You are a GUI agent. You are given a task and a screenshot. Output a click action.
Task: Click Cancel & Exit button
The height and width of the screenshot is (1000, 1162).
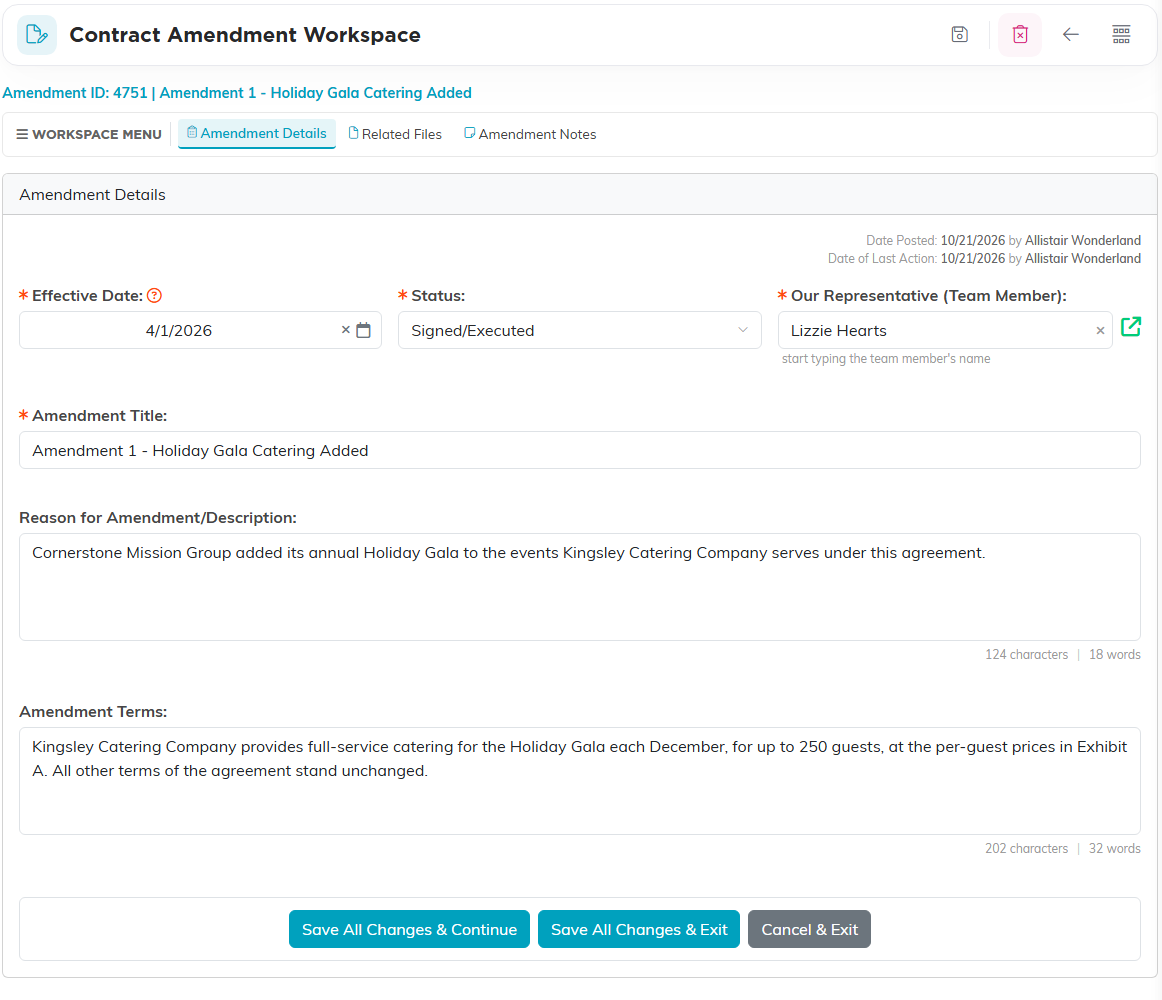[809, 929]
